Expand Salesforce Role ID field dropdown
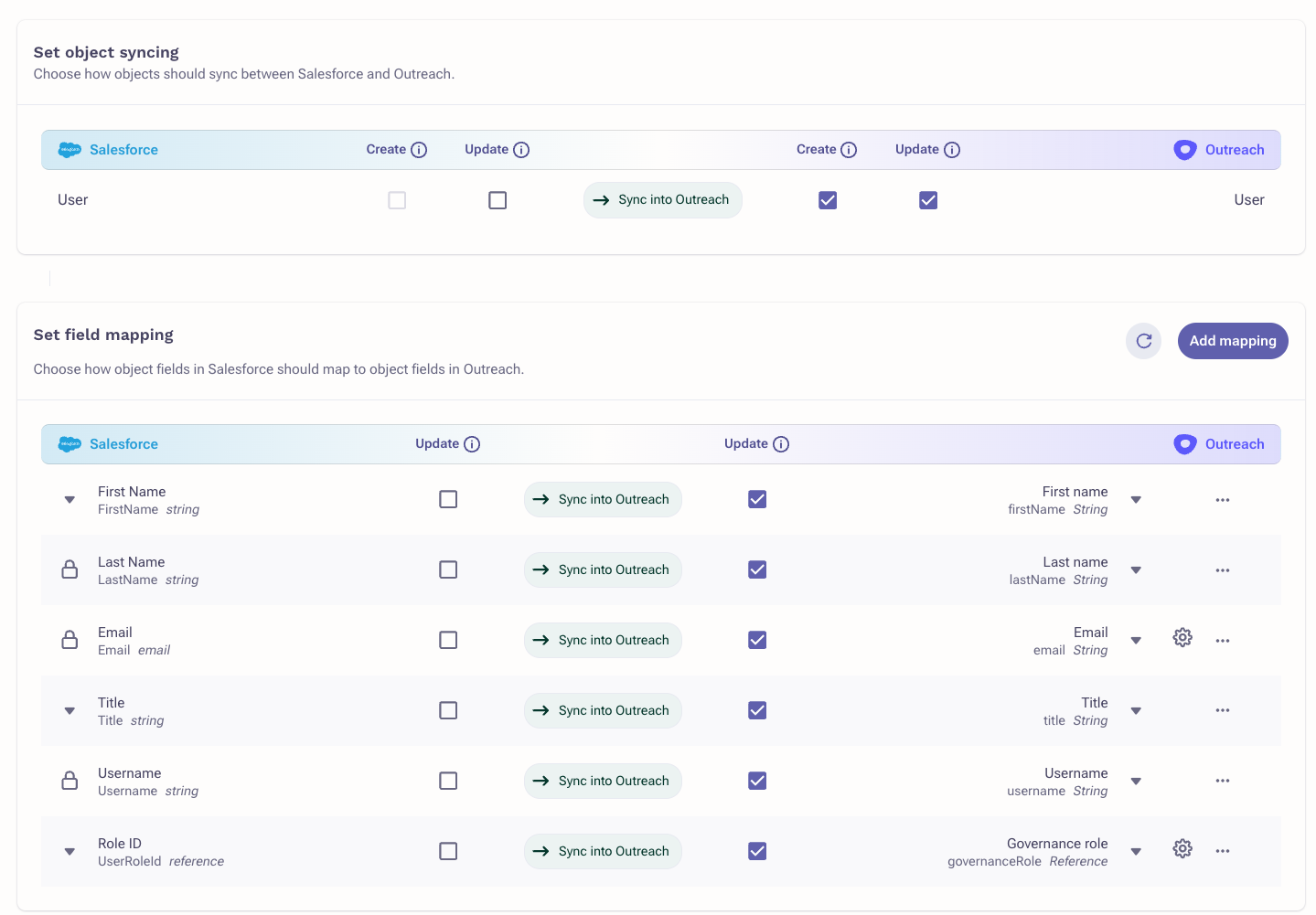Image resolution: width=1316 pixels, height=915 pixels. [x=70, y=852]
